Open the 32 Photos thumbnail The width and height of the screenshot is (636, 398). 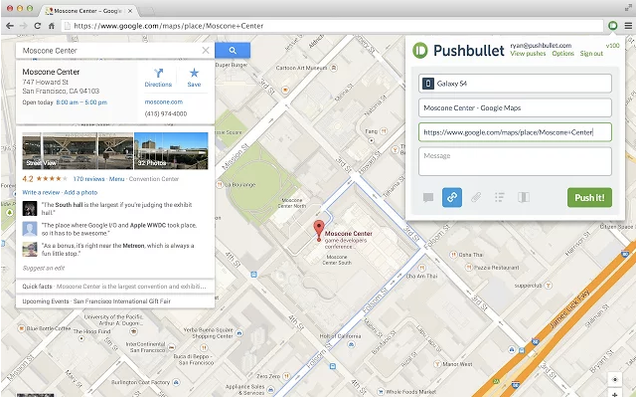point(171,151)
